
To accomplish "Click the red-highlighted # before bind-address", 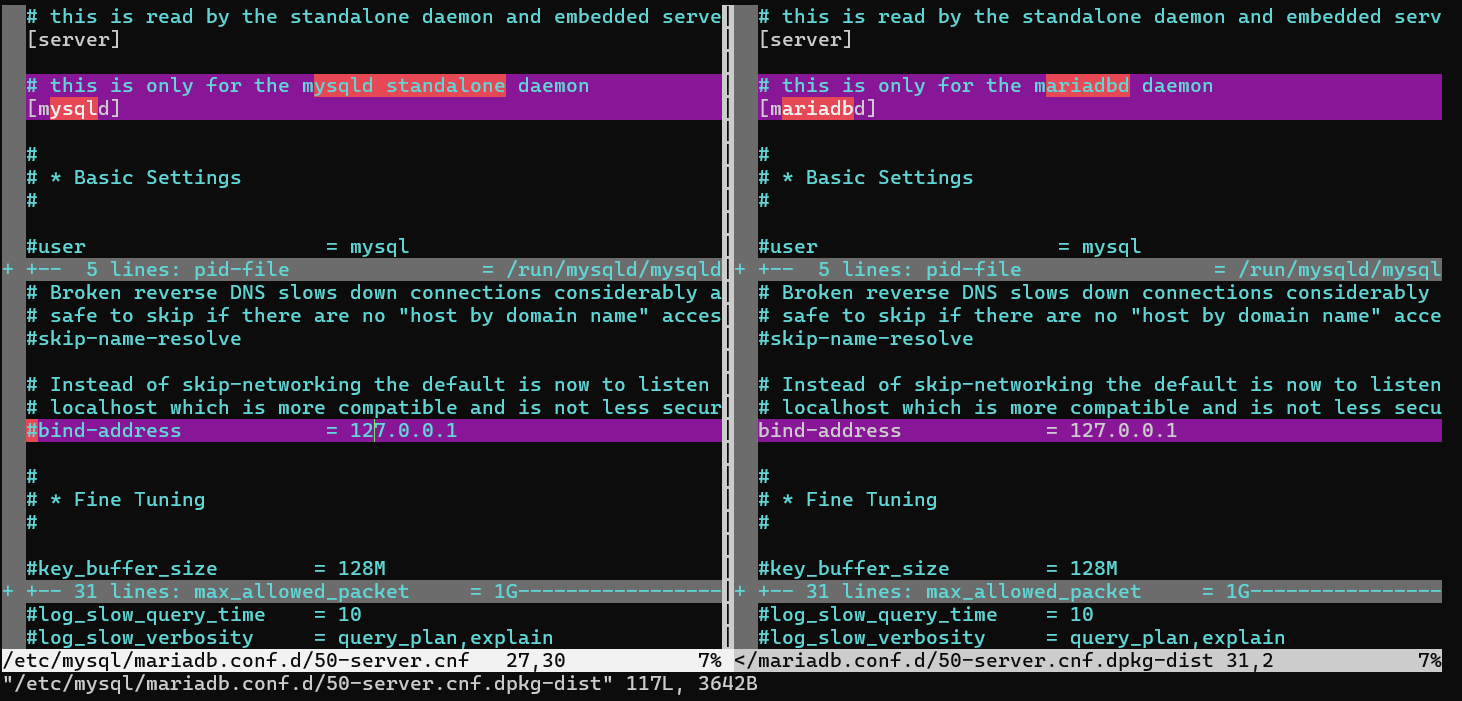I will (x=32, y=431).
